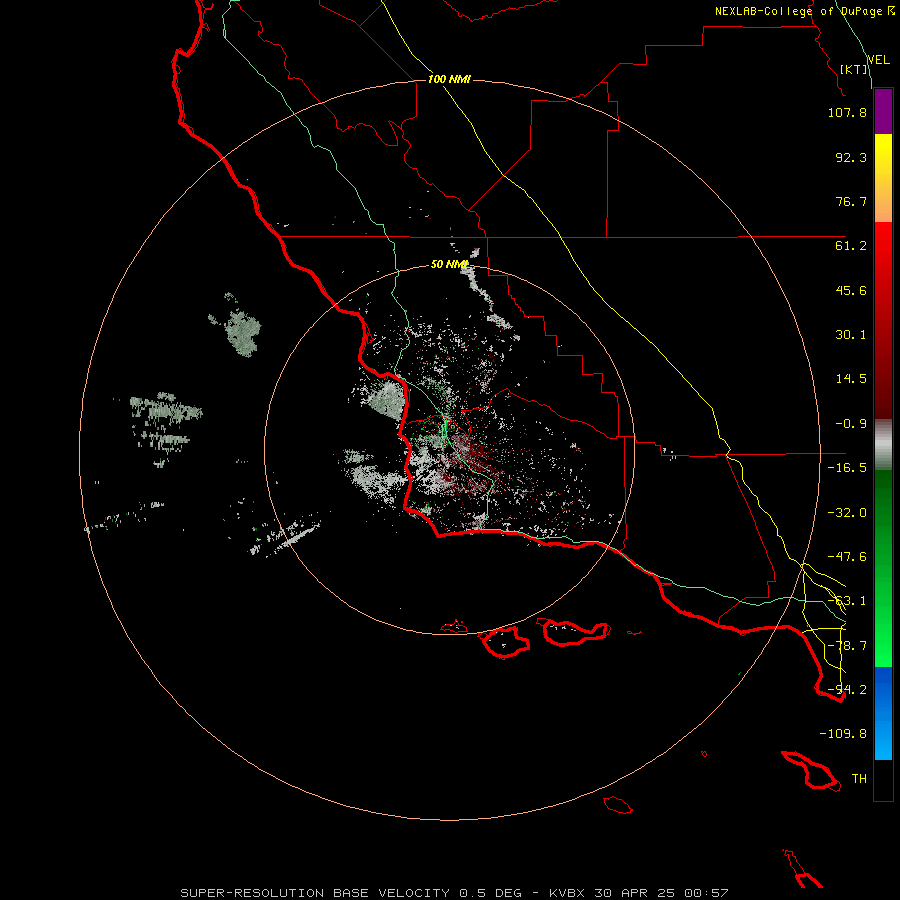Click the Super-Resolution Base Velocity caption
900x900 pixels.
click(x=454, y=893)
